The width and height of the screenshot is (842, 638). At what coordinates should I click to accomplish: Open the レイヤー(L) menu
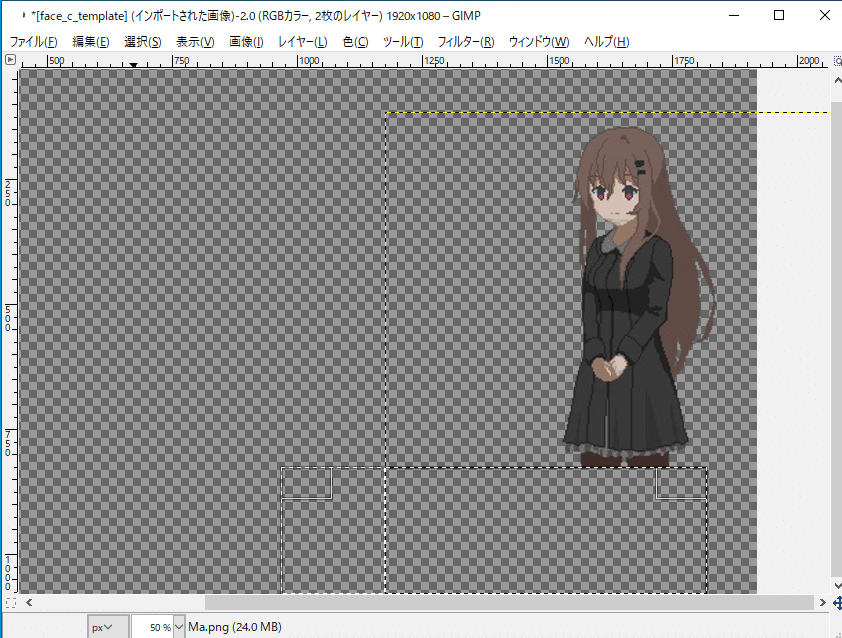coord(302,41)
